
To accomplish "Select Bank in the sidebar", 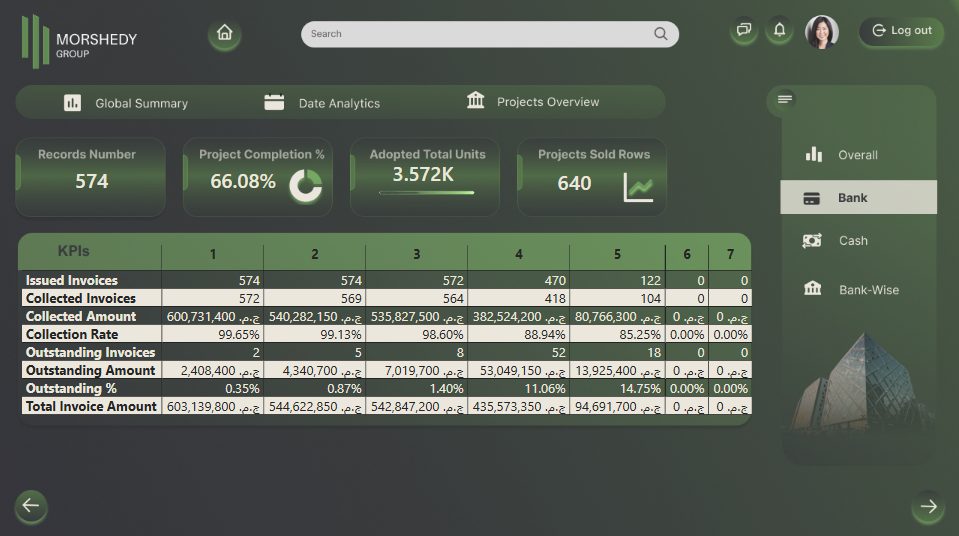I will [x=859, y=197].
